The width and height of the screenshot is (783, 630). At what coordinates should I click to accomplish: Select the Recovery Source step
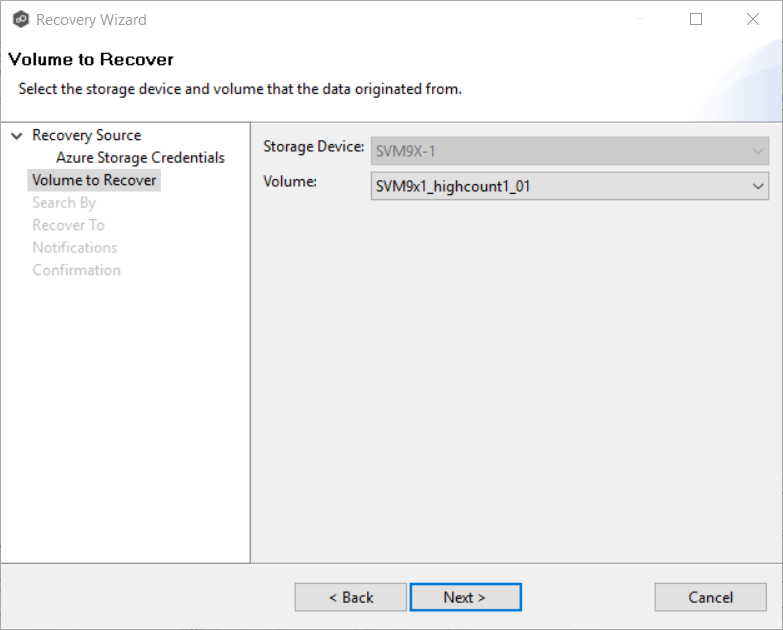[86, 136]
